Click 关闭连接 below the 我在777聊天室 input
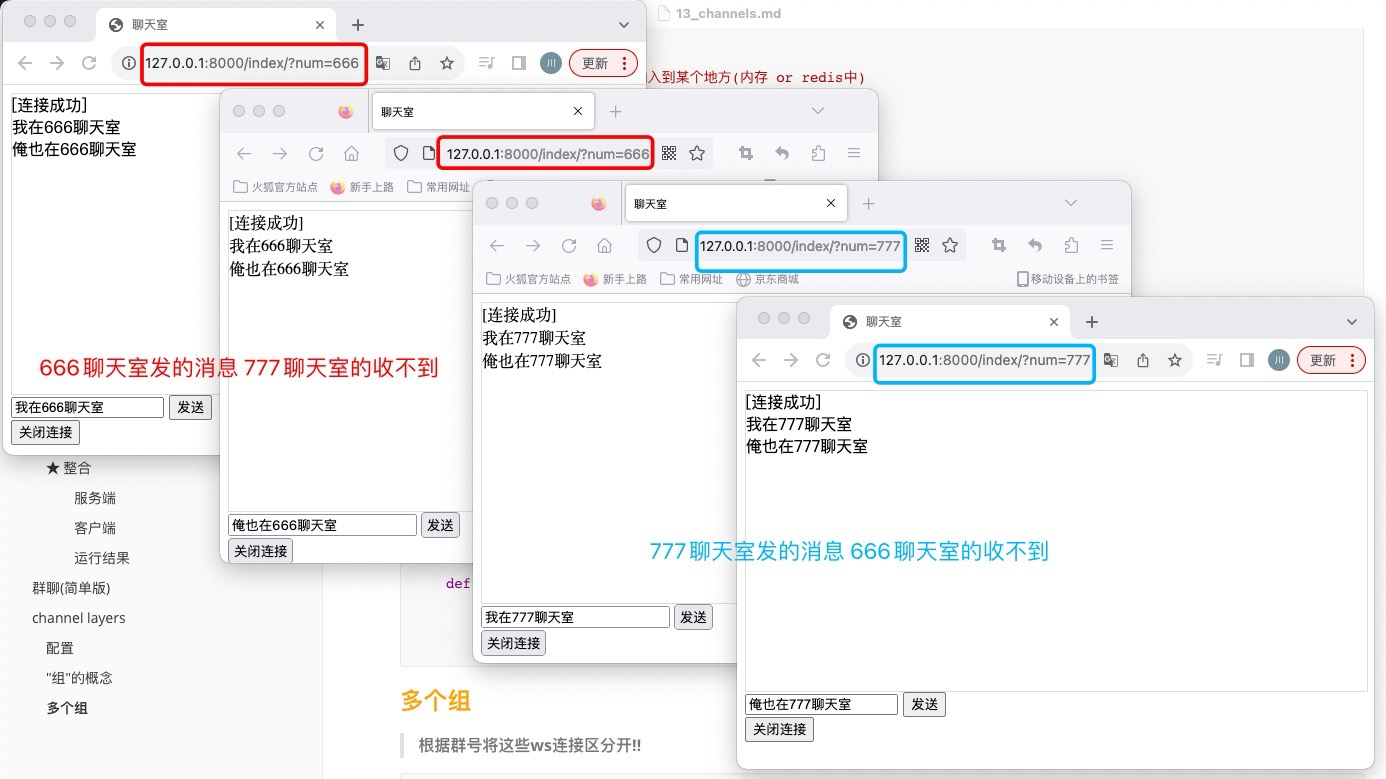This screenshot has width=1386, height=779. [513, 643]
